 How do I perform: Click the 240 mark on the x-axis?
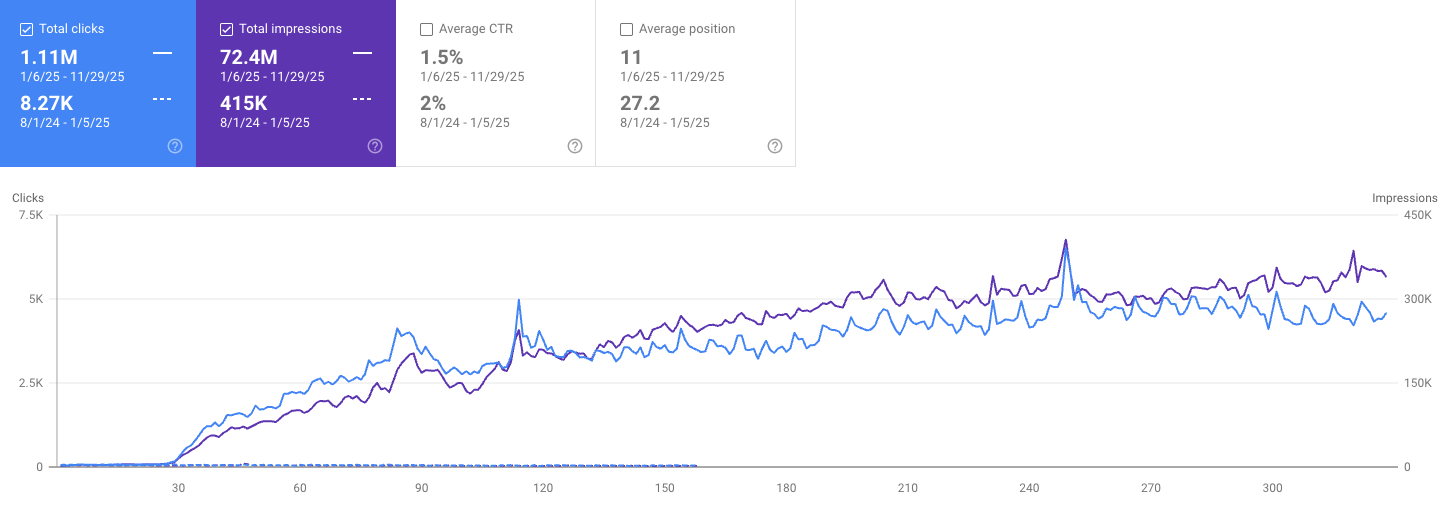[x=1029, y=488]
